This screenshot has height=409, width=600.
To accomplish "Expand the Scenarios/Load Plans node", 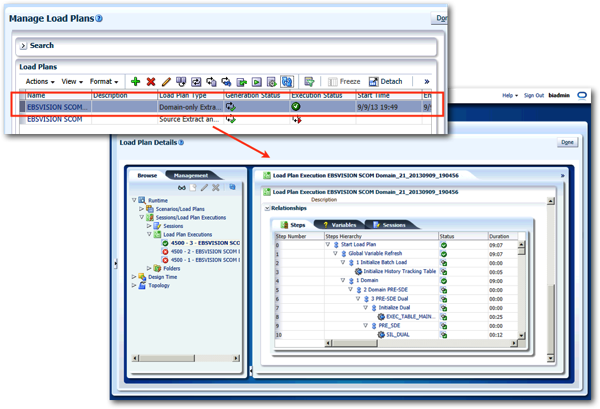I will coord(142,209).
